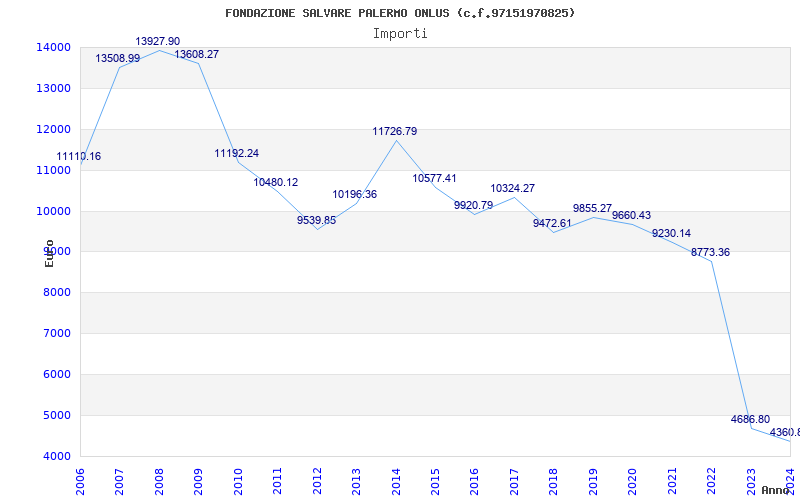Click x-axis year 2017
Viewport: 800px width, 500px height.
[514, 481]
